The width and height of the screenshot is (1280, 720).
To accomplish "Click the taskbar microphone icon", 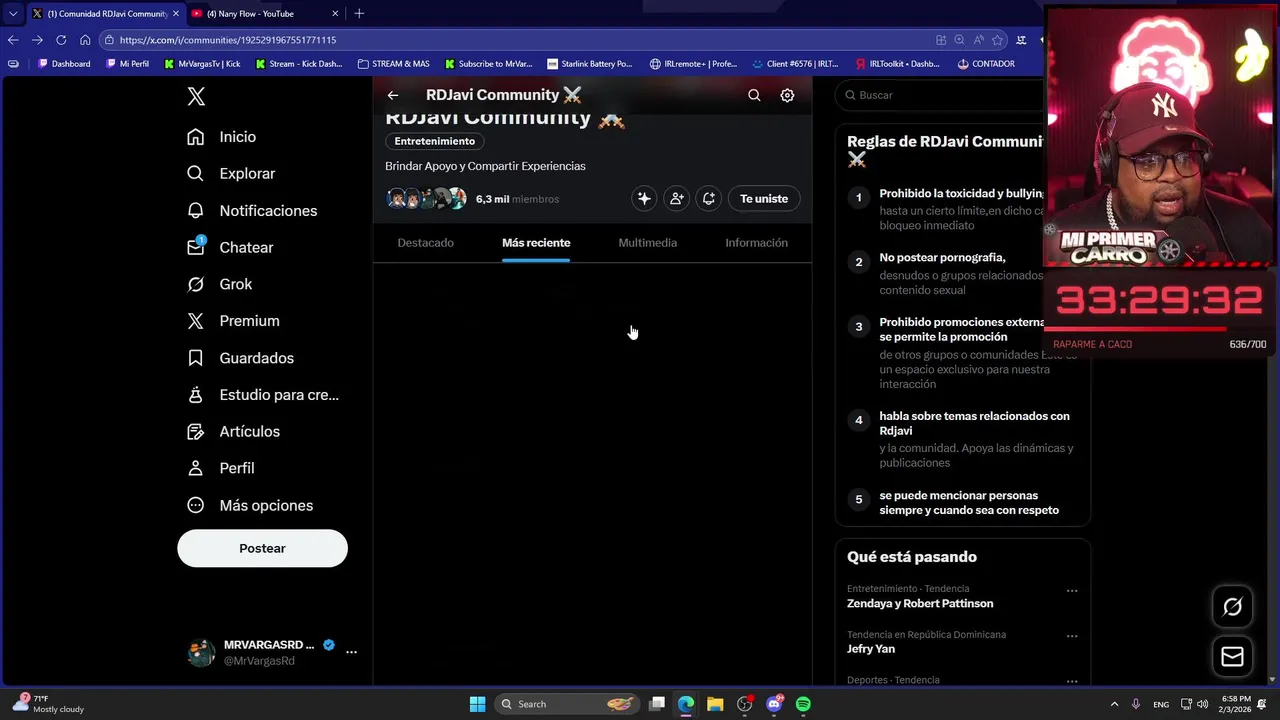I will point(1136,704).
